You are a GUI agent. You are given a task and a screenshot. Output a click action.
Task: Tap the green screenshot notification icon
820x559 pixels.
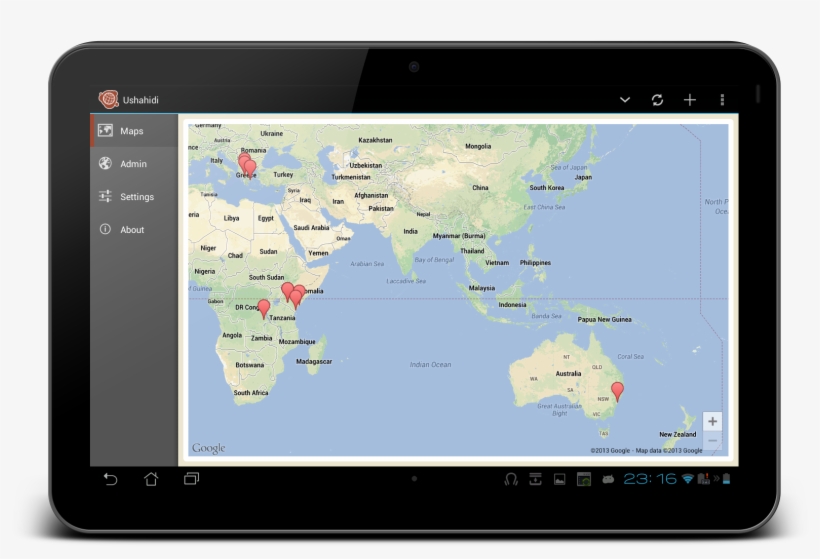pos(584,479)
